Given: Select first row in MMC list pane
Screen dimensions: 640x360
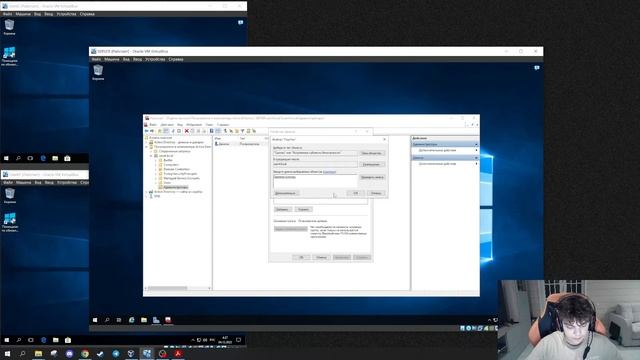Looking at the screenshot, I should click(x=240, y=144).
